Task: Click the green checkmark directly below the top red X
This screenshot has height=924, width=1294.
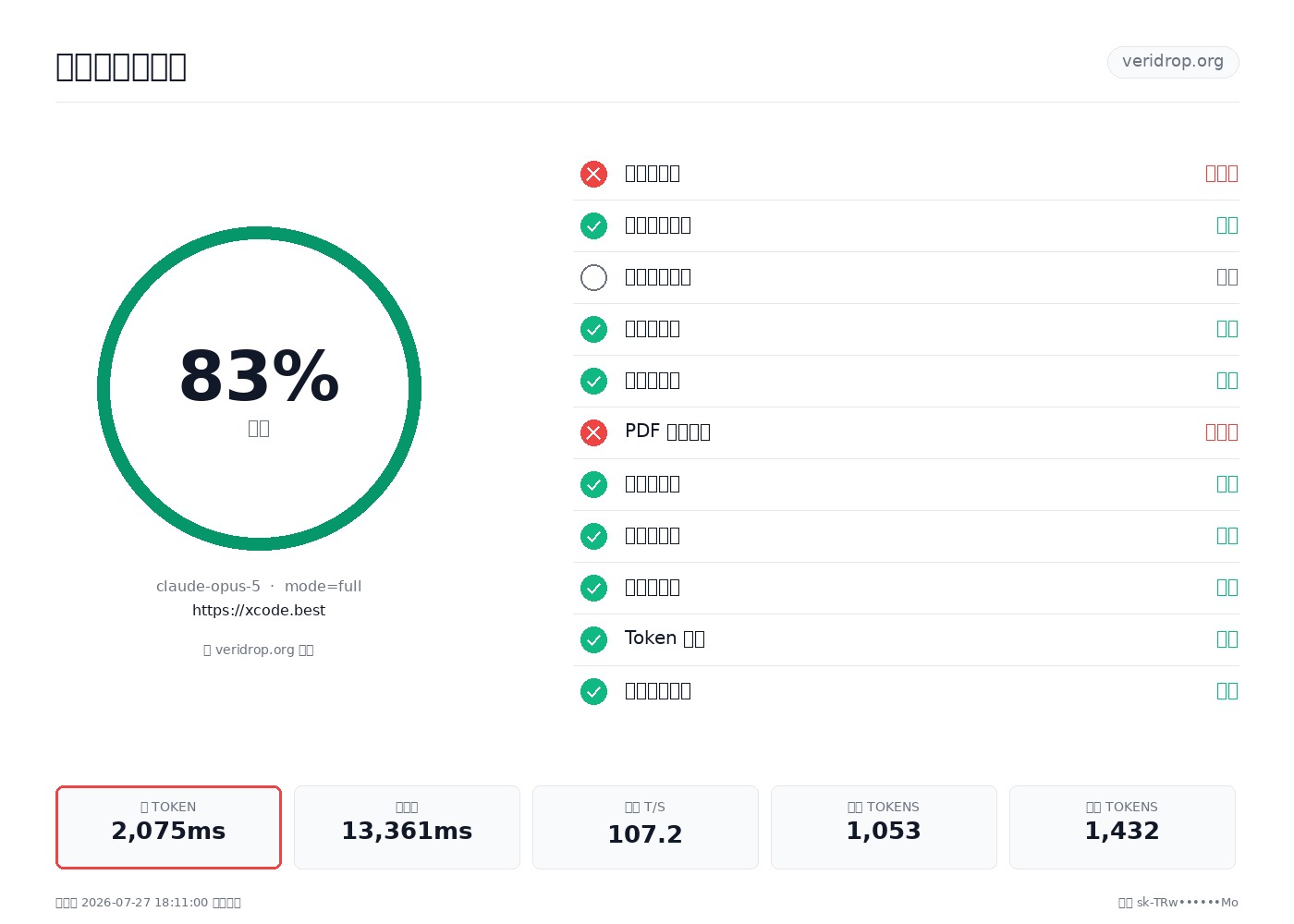Action: (593, 225)
